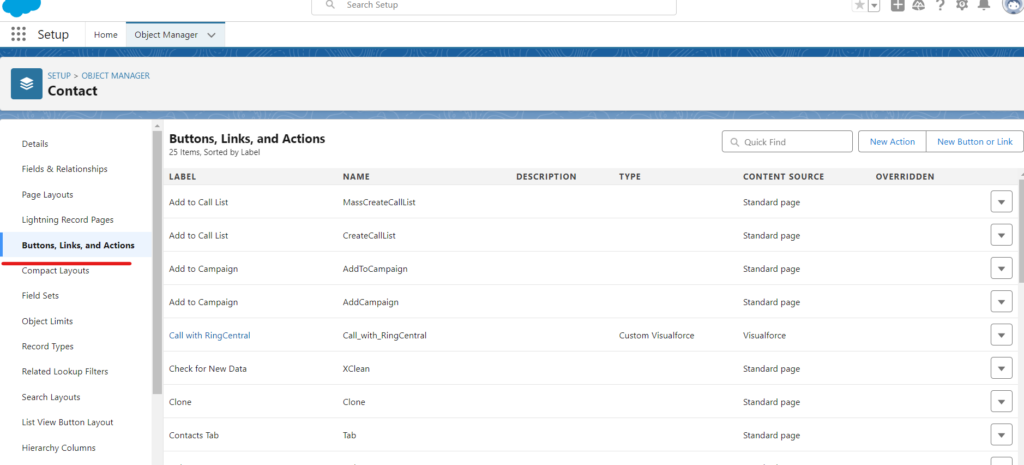The height and width of the screenshot is (465, 1024).
Task: Open row menu for Clone
Action: [x=1001, y=402]
